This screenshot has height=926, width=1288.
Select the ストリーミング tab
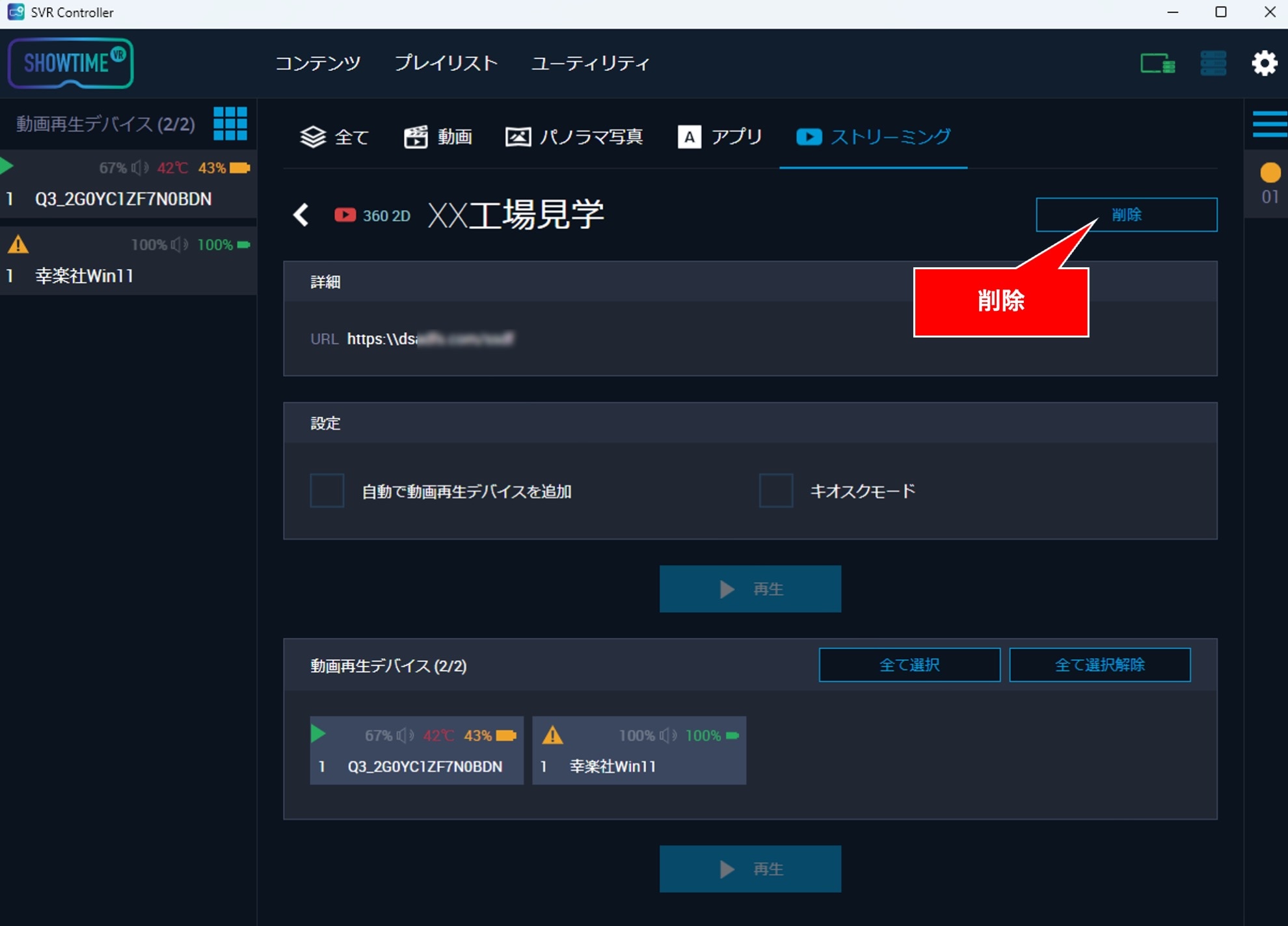pos(873,137)
